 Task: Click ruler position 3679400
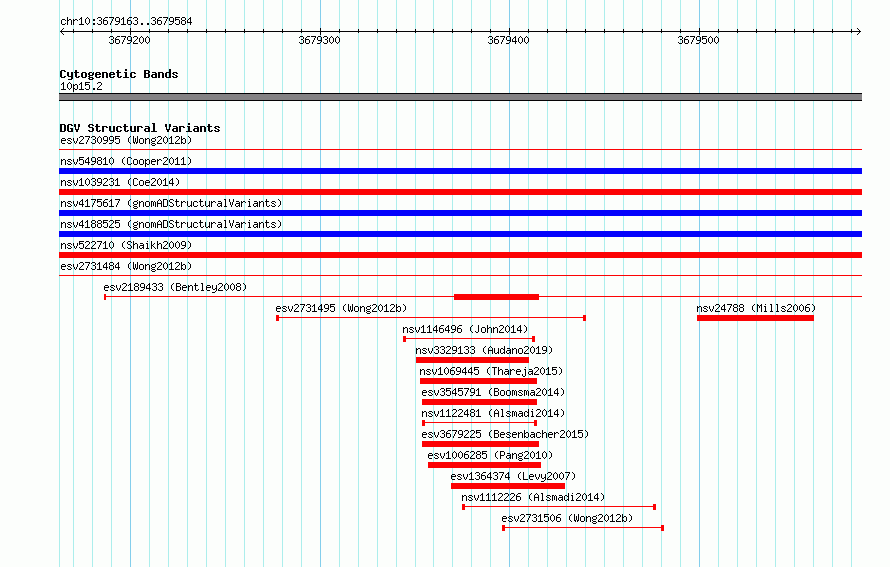(x=509, y=40)
